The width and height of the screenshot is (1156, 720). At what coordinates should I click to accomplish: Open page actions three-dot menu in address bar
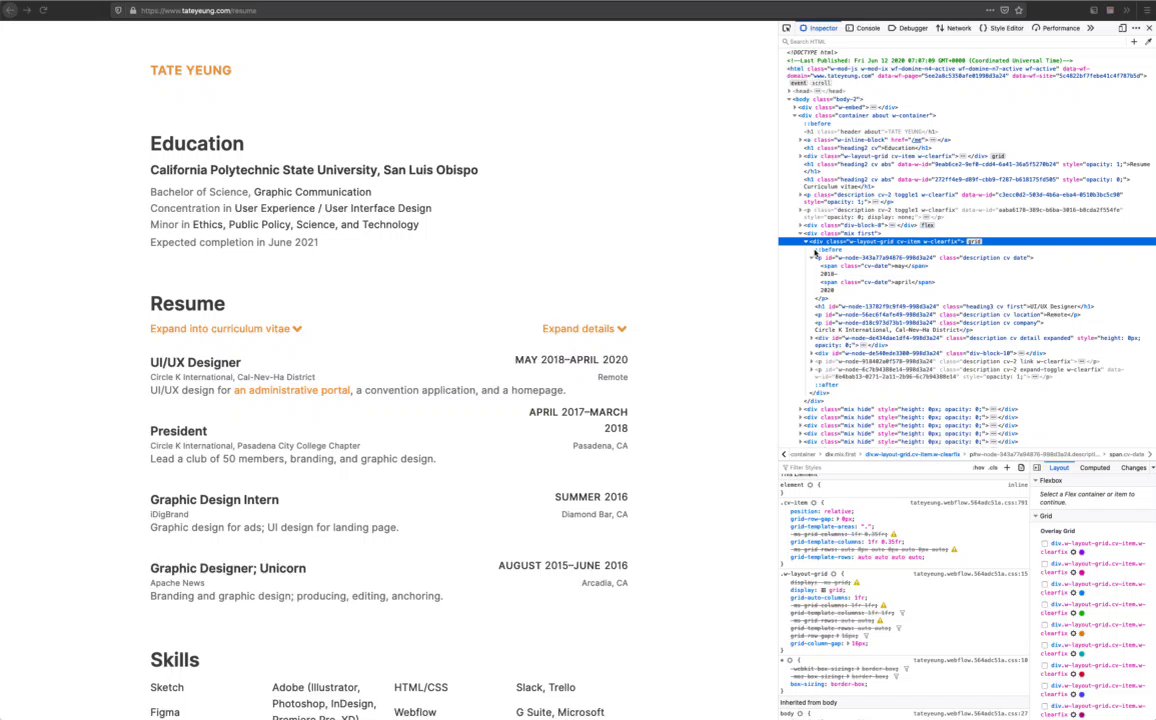(989, 10)
